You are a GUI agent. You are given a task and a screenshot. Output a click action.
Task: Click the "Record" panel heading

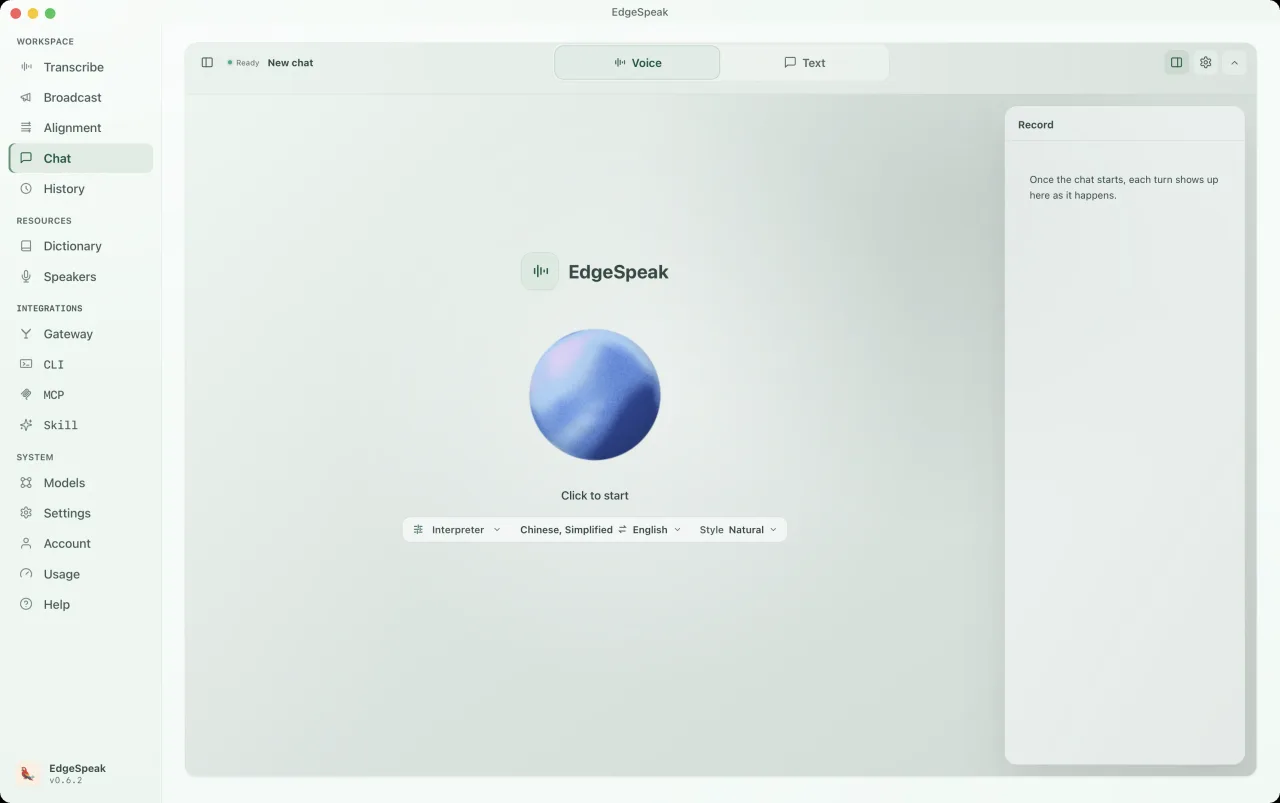click(x=1036, y=125)
